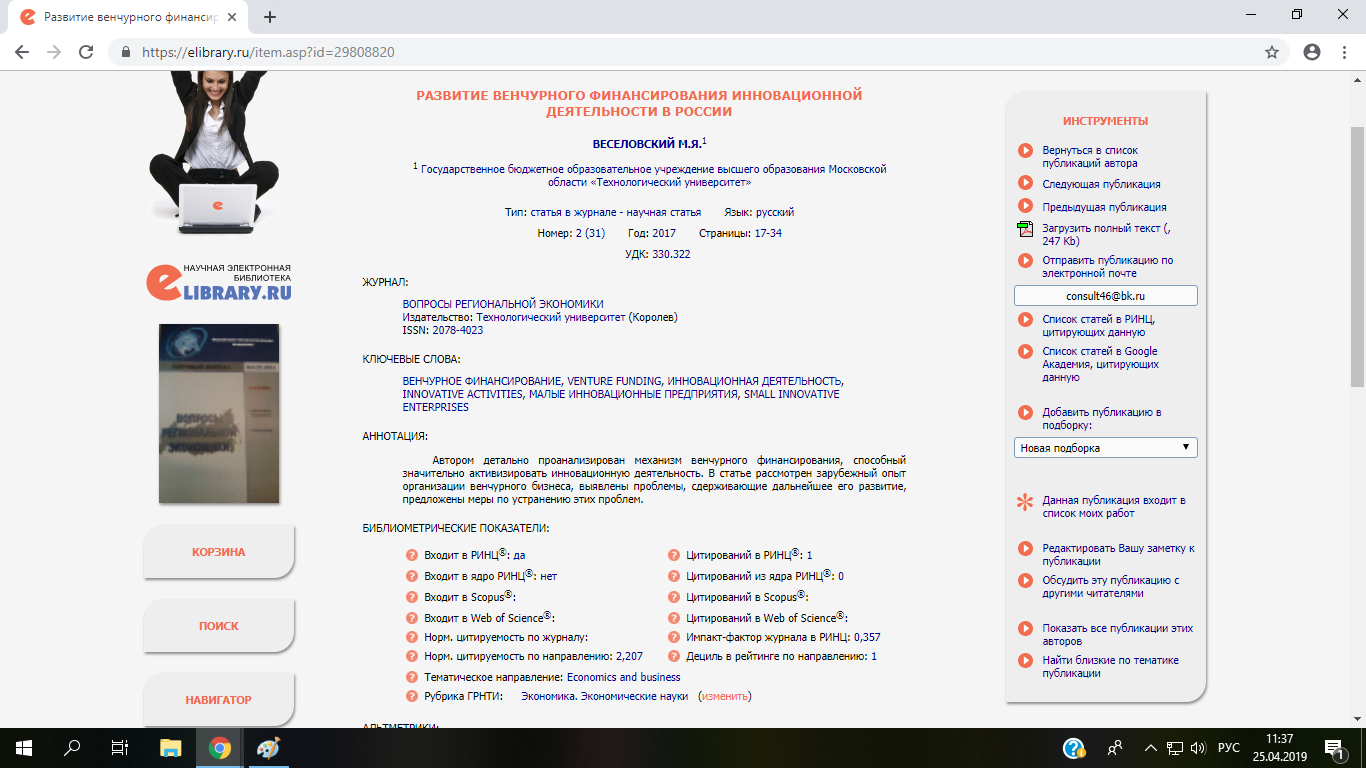This screenshot has width=1366, height=768.
Task: Click the browser address bar URL
Action: pyautogui.click(x=268, y=52)
